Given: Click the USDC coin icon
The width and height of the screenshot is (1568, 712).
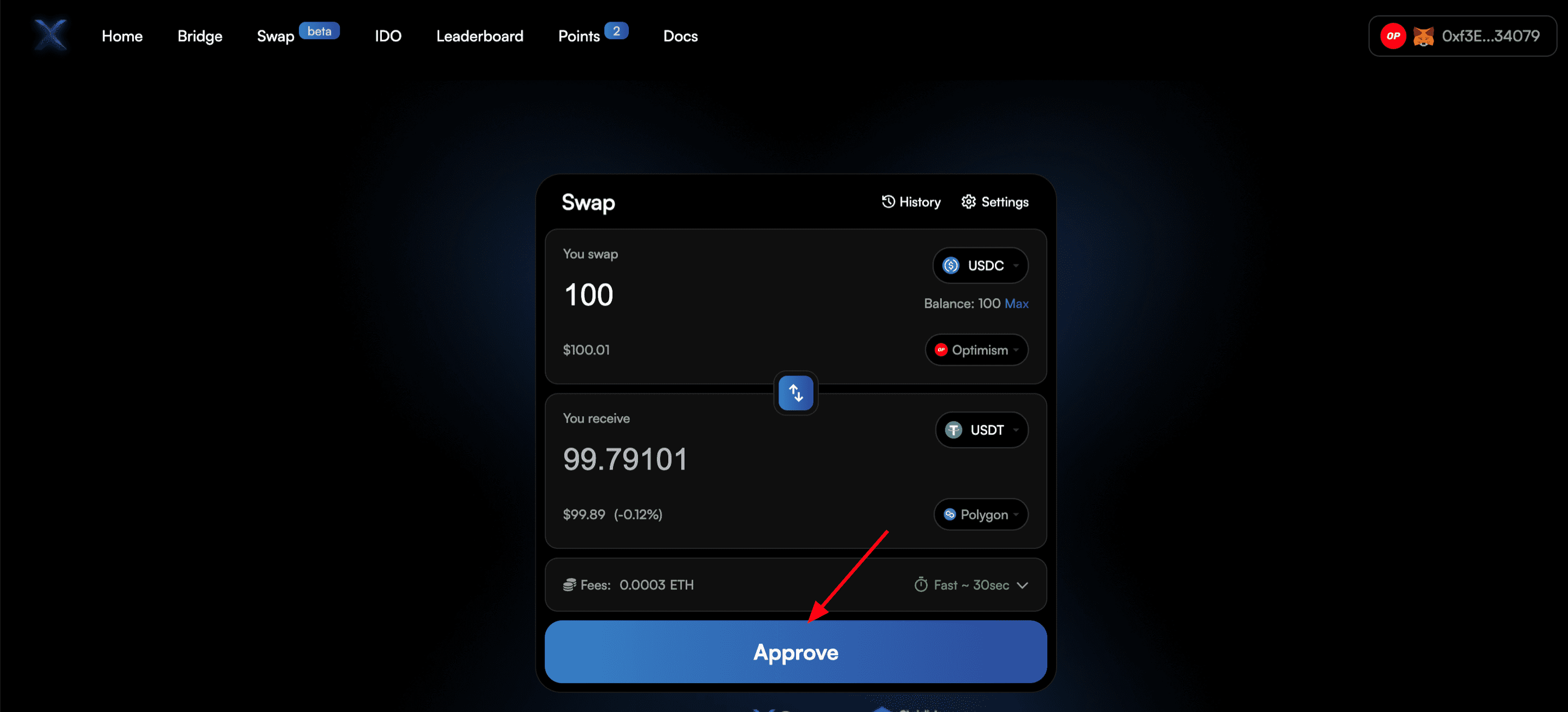Looking at the screenshot, I should coord(950,265).
